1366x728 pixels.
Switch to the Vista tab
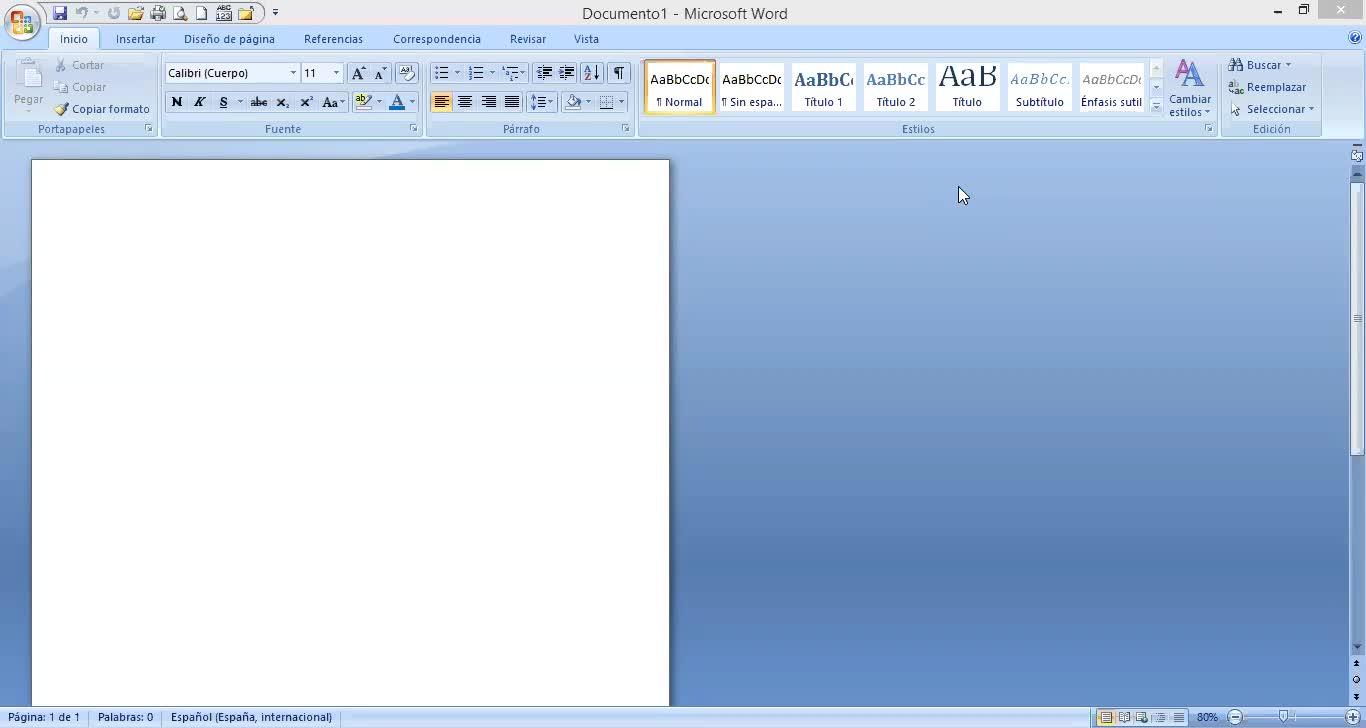point(586,39)
